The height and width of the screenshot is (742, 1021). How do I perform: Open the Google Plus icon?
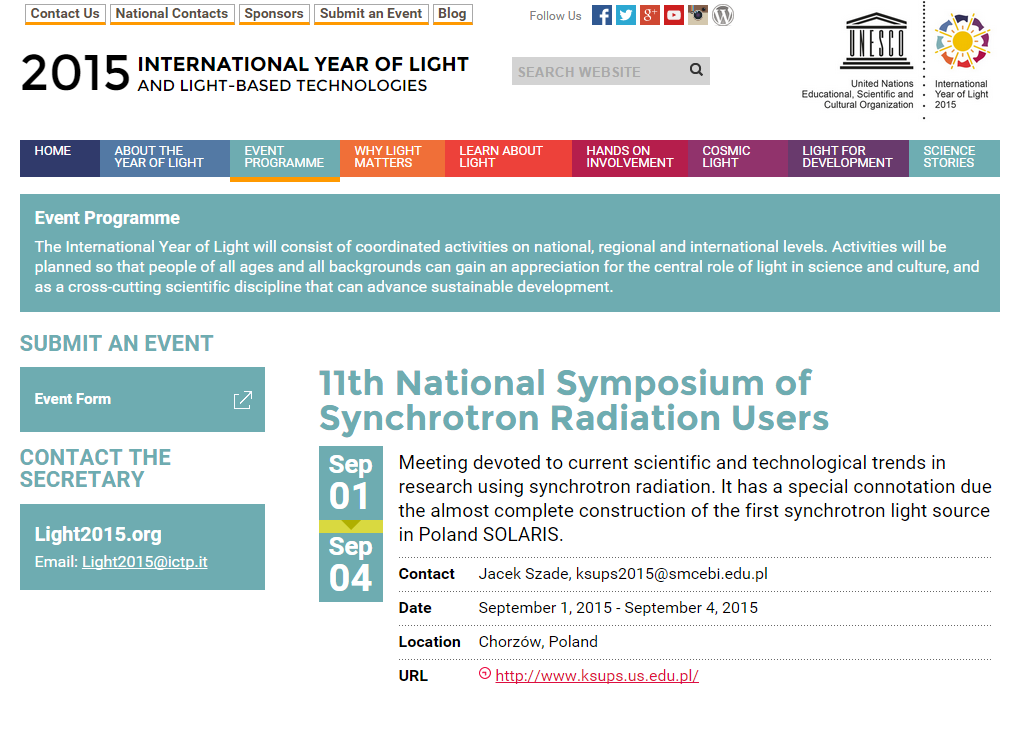coord(650,15)
